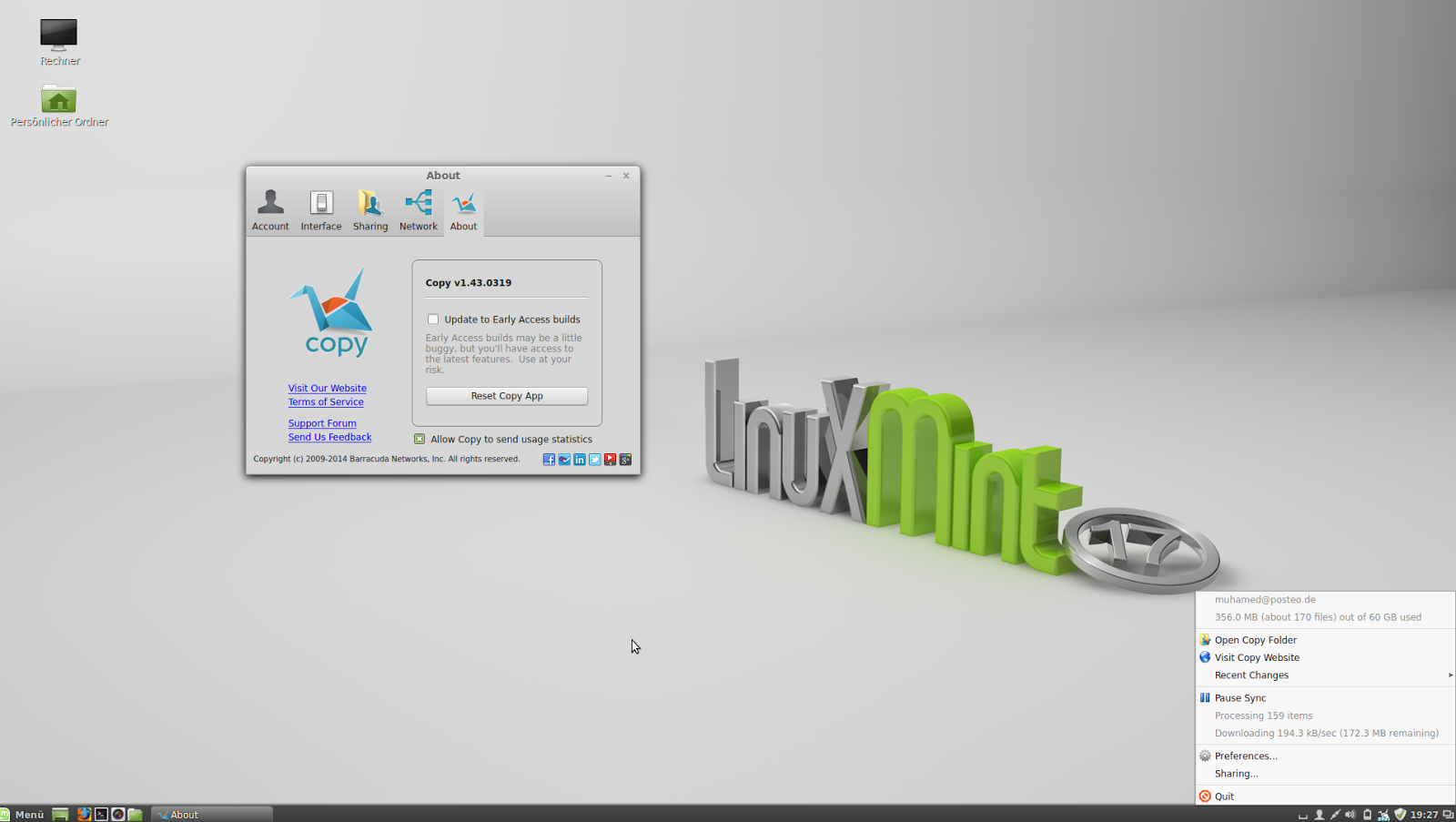This screenshot has height=822, width=1456.
Task: Choose Open Copy Folder in tray menu
Action: [x=1326, y=640]
